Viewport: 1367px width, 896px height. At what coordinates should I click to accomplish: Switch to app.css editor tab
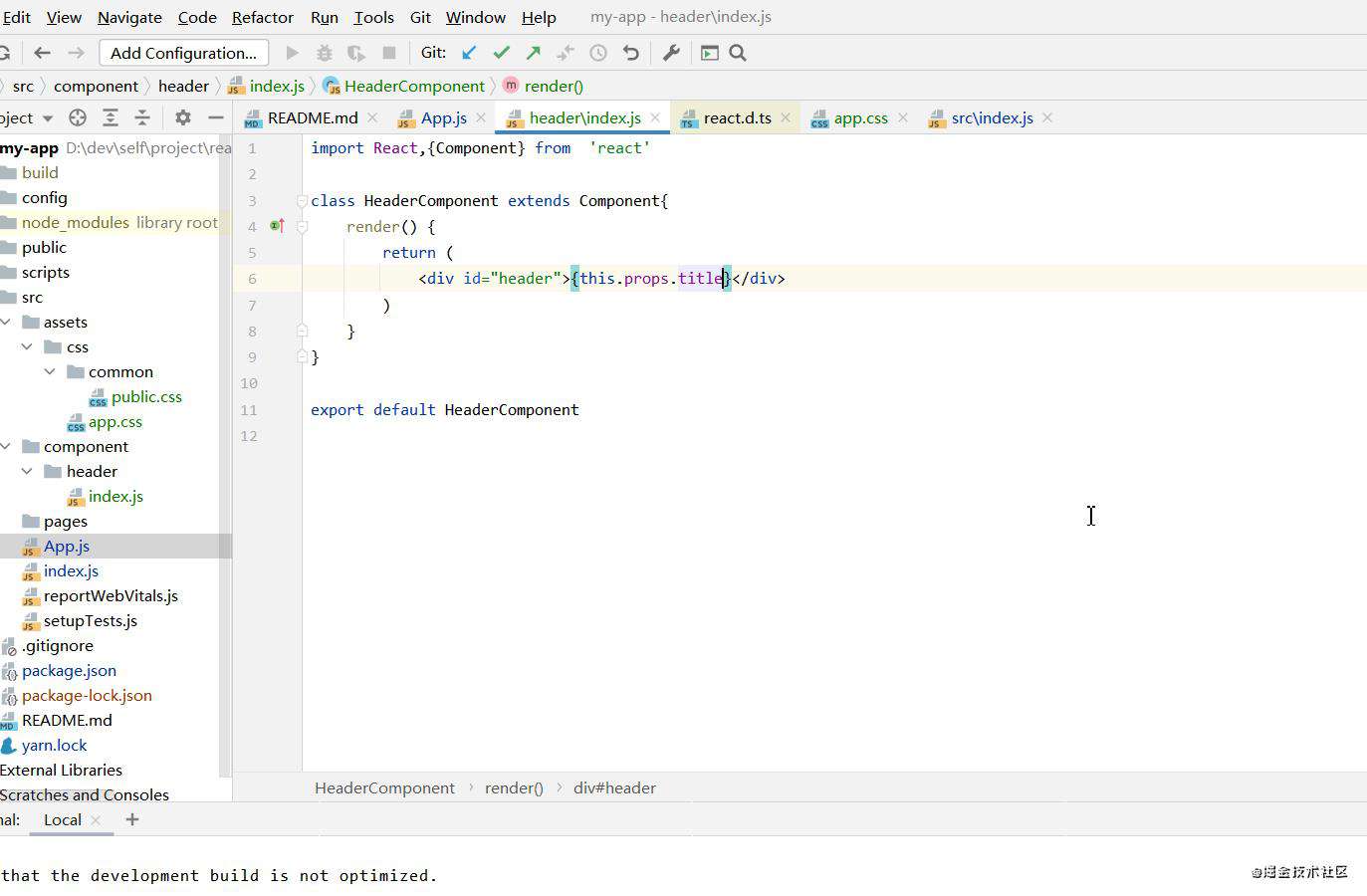(861, 117)
